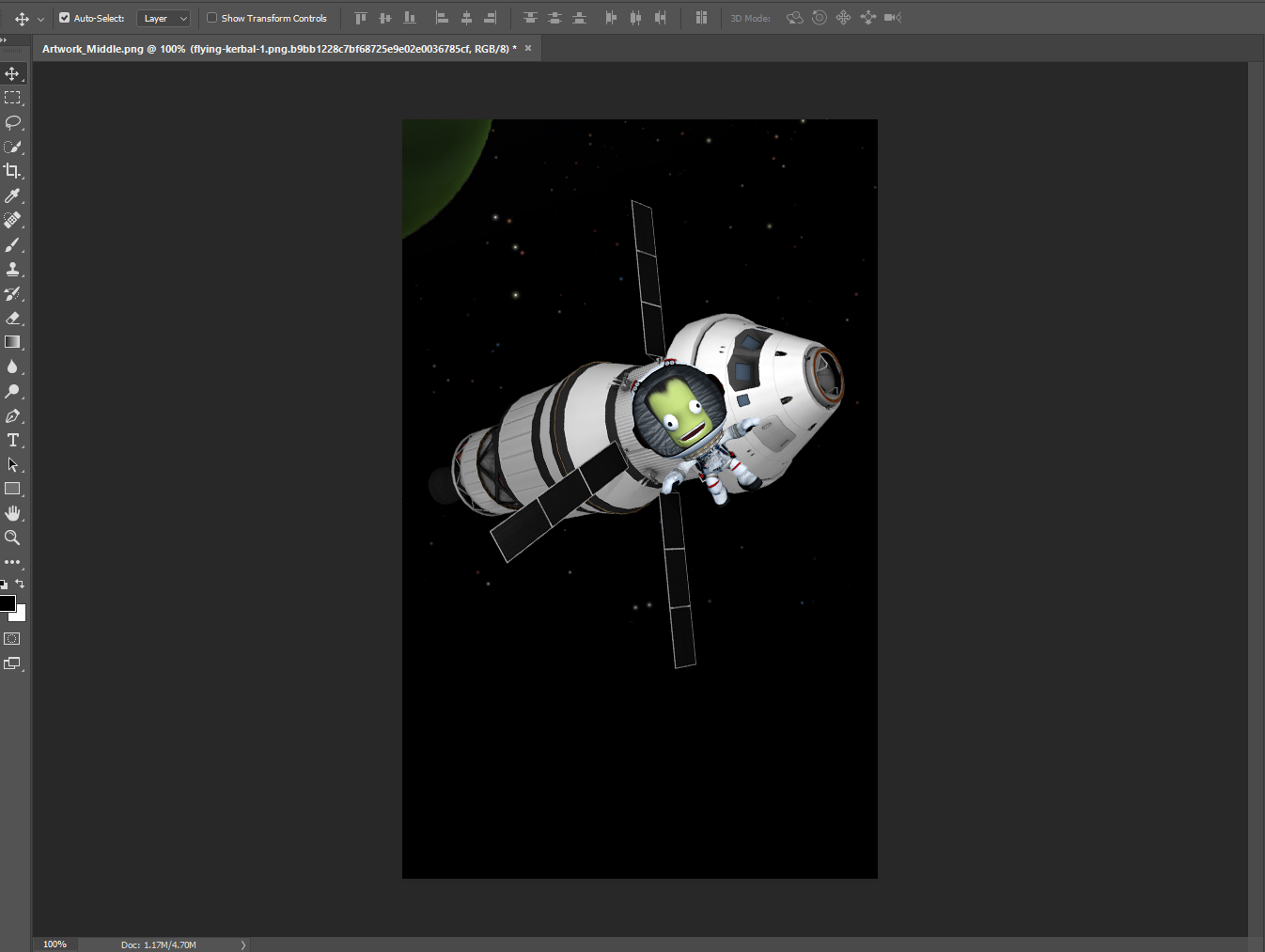Swap foreground and background colors
Viewport: 1265px width, 952px height.
20,584
